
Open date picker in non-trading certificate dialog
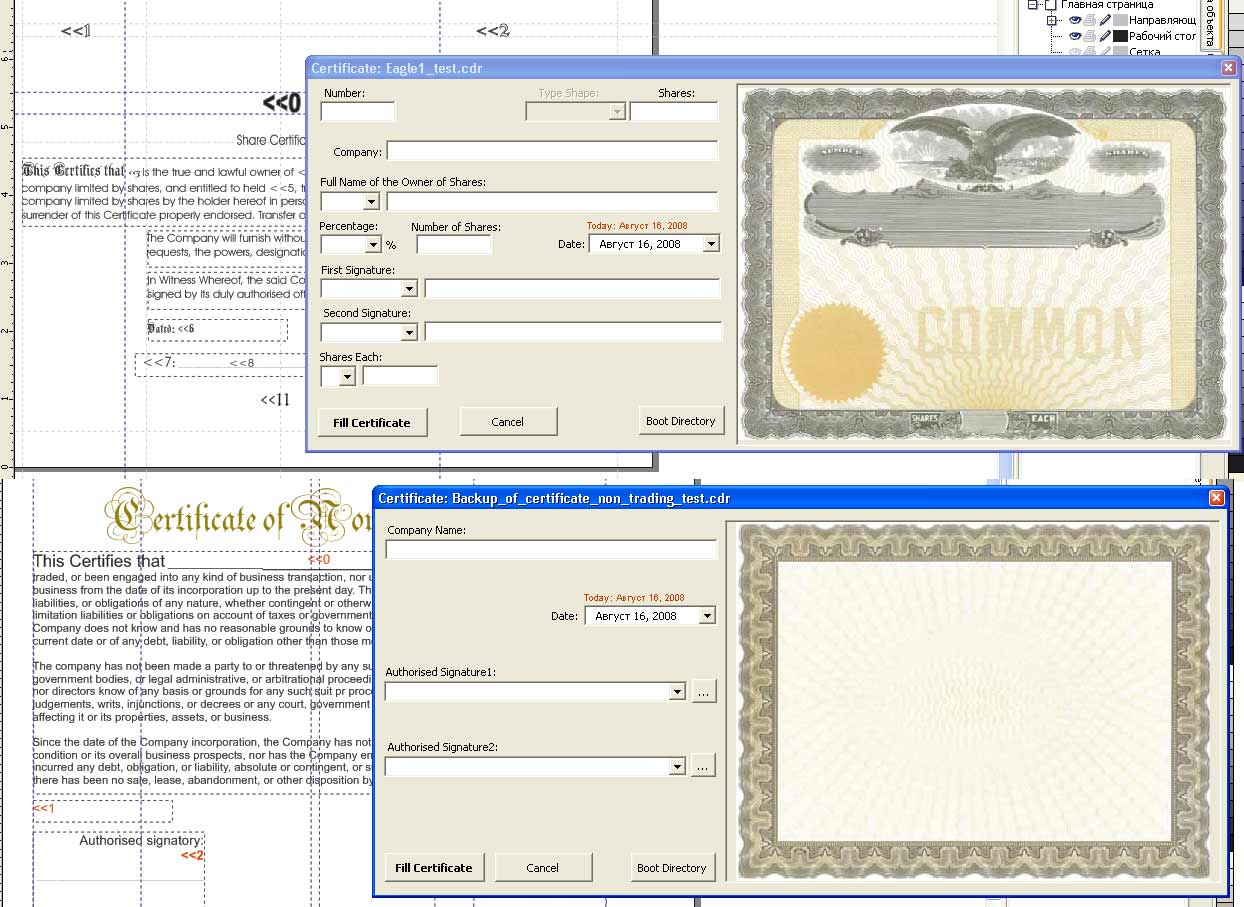707,616
